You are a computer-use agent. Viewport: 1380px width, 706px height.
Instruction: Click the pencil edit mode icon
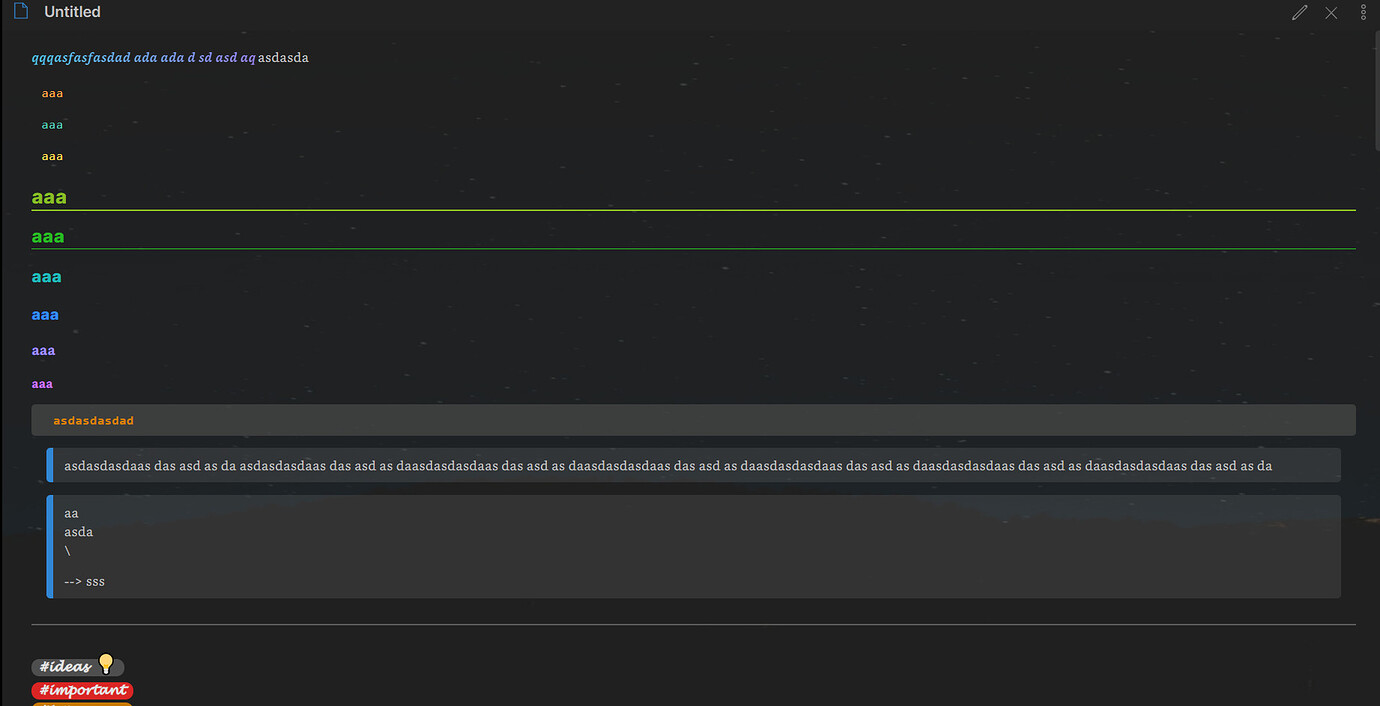(x=1299, y=12)
